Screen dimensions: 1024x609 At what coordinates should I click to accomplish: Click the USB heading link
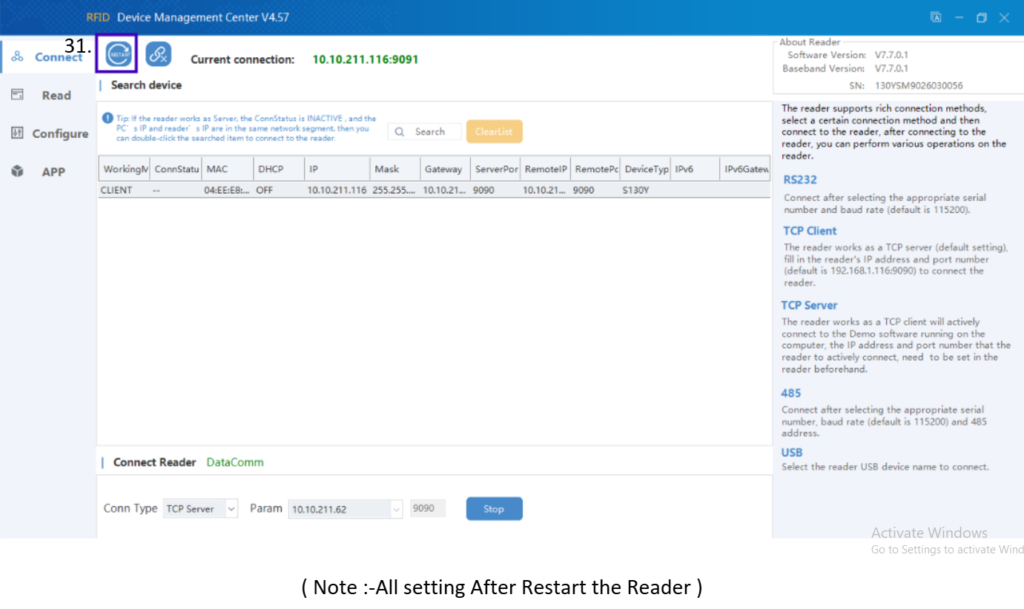point(792,452)
